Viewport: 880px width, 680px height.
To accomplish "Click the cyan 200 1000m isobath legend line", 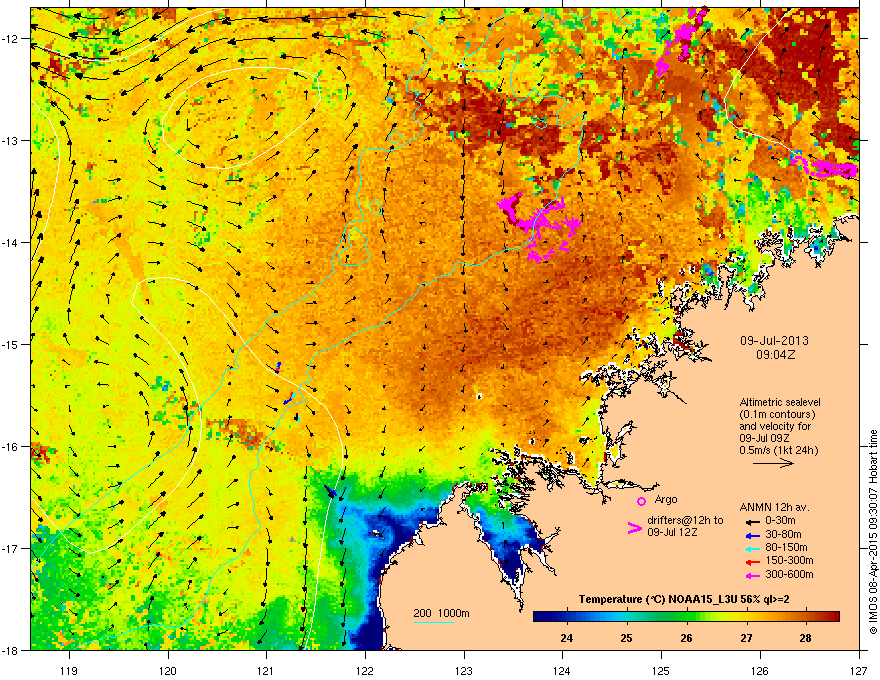I will pos(433,622).
